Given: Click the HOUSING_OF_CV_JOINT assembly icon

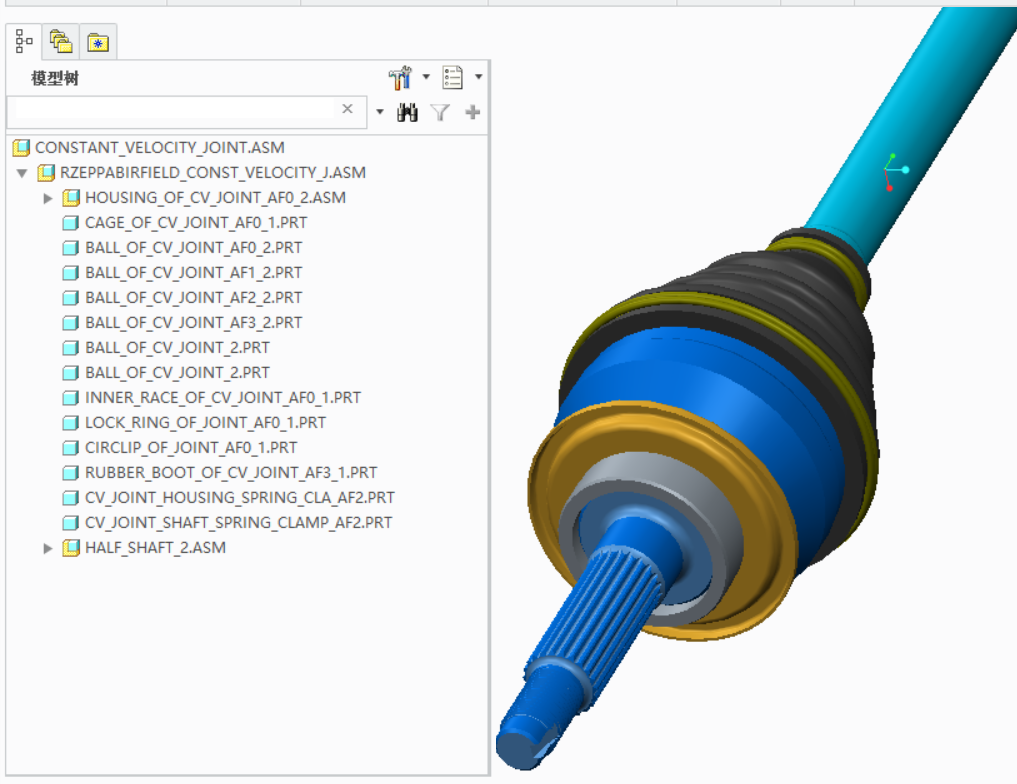Looking at the screenshot, I should click(71, 198).
